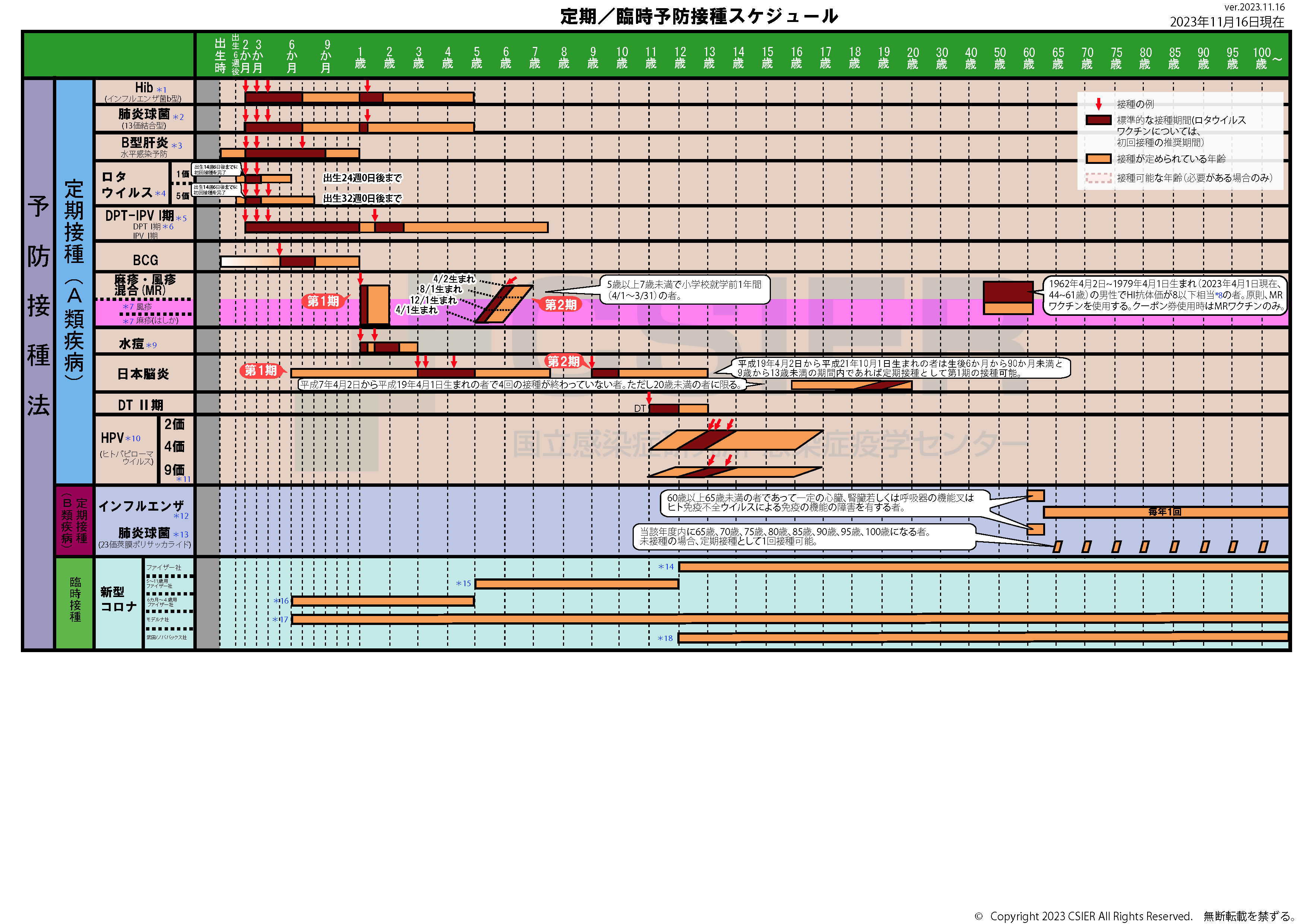The height and width of the screenshot is (924, 1307).
Task: Click the 9か月 column header
Action: [326, 56]
